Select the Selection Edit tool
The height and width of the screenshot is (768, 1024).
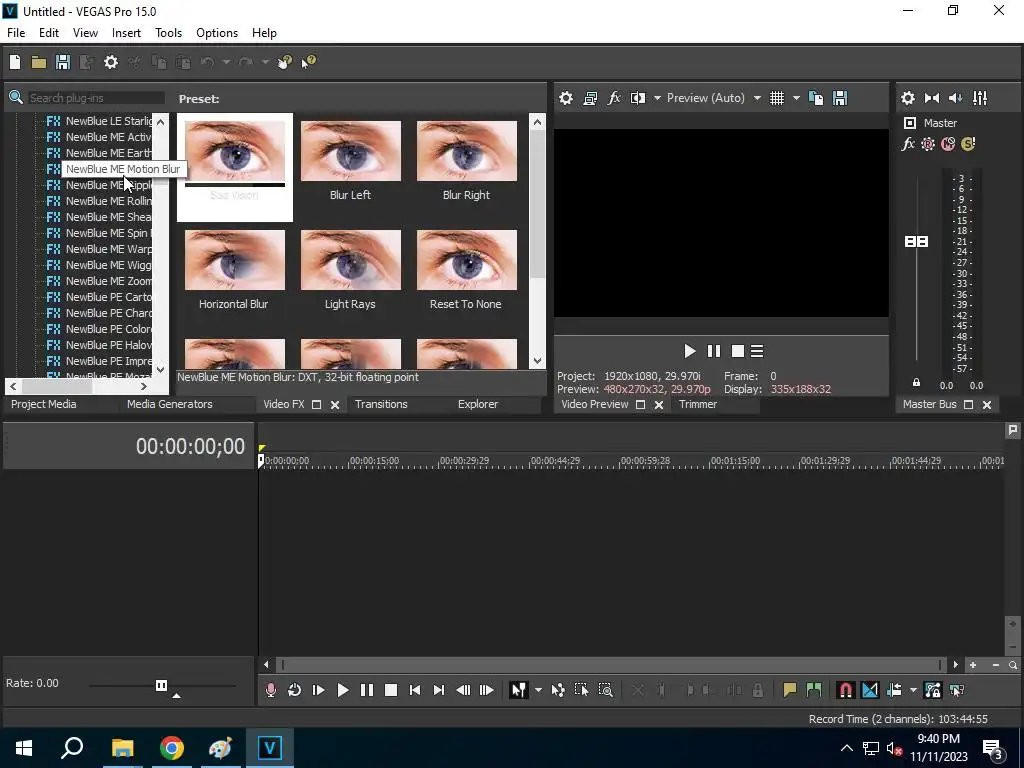[581, 690]
